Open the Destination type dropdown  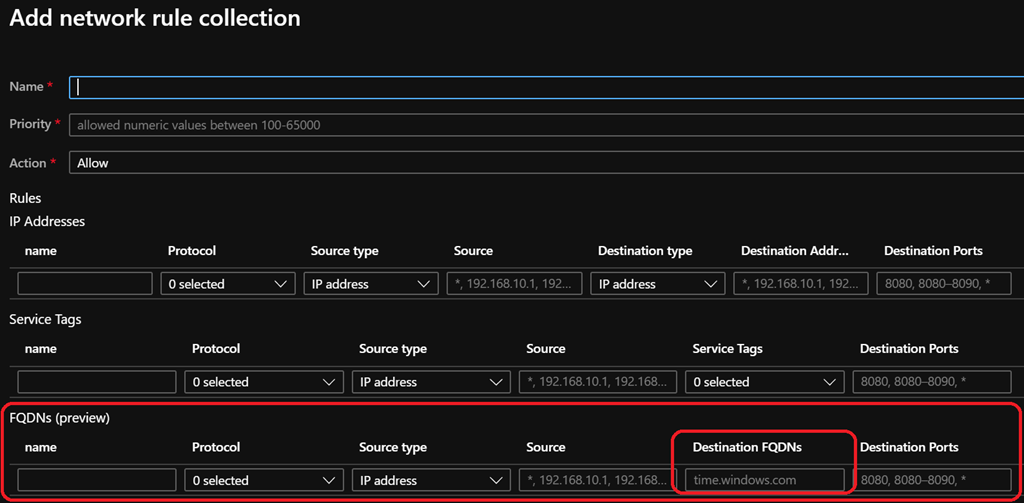coord(657,284)
